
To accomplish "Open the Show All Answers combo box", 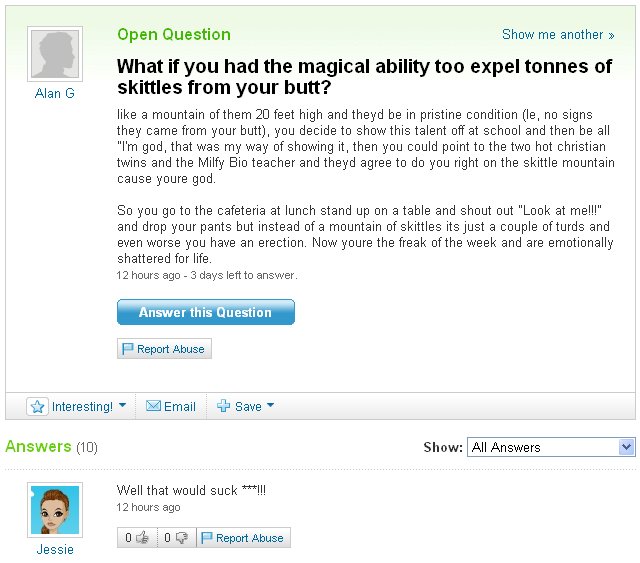I will click(x=551, y=447).
